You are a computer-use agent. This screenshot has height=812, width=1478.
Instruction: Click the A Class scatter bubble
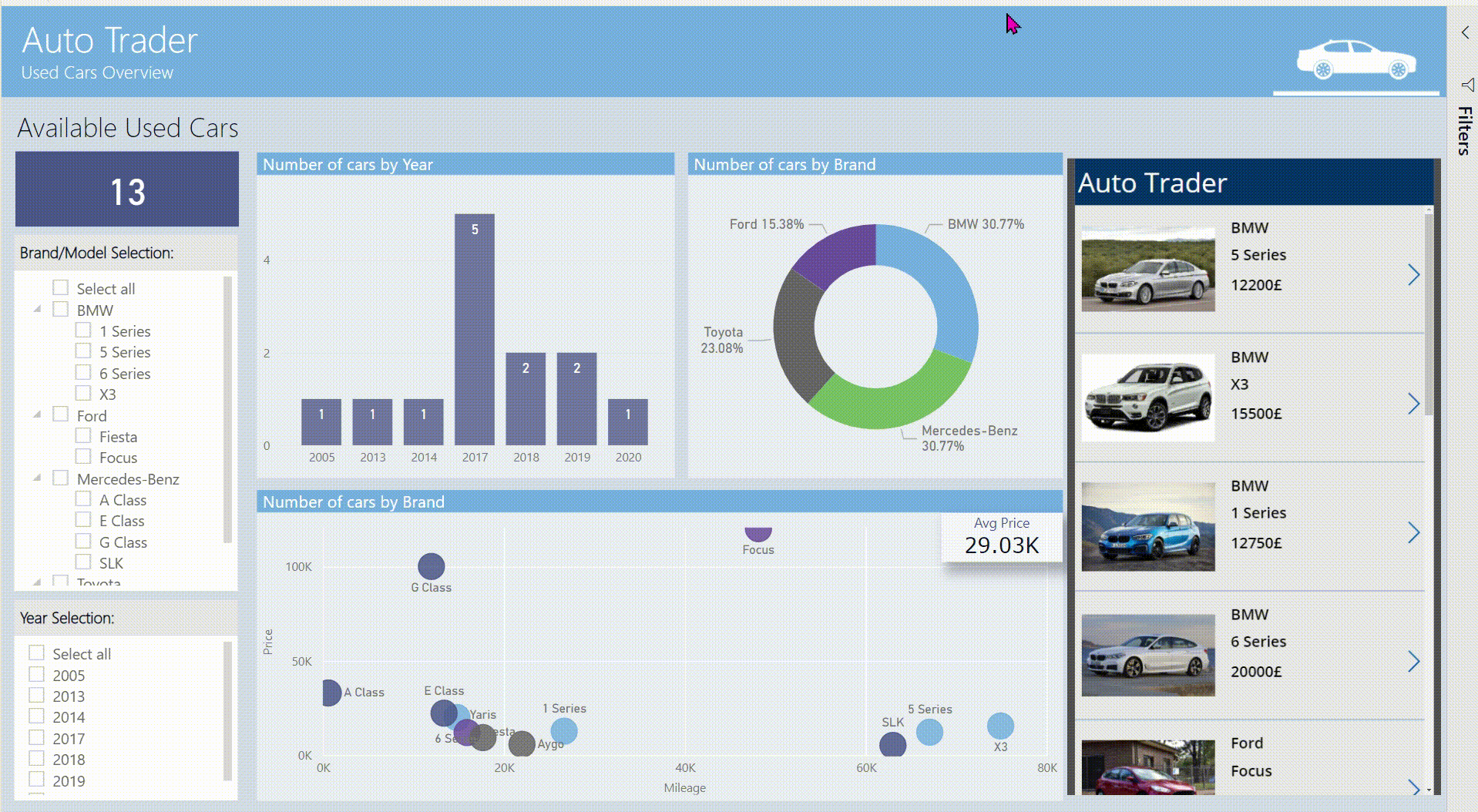click(331, 693)
